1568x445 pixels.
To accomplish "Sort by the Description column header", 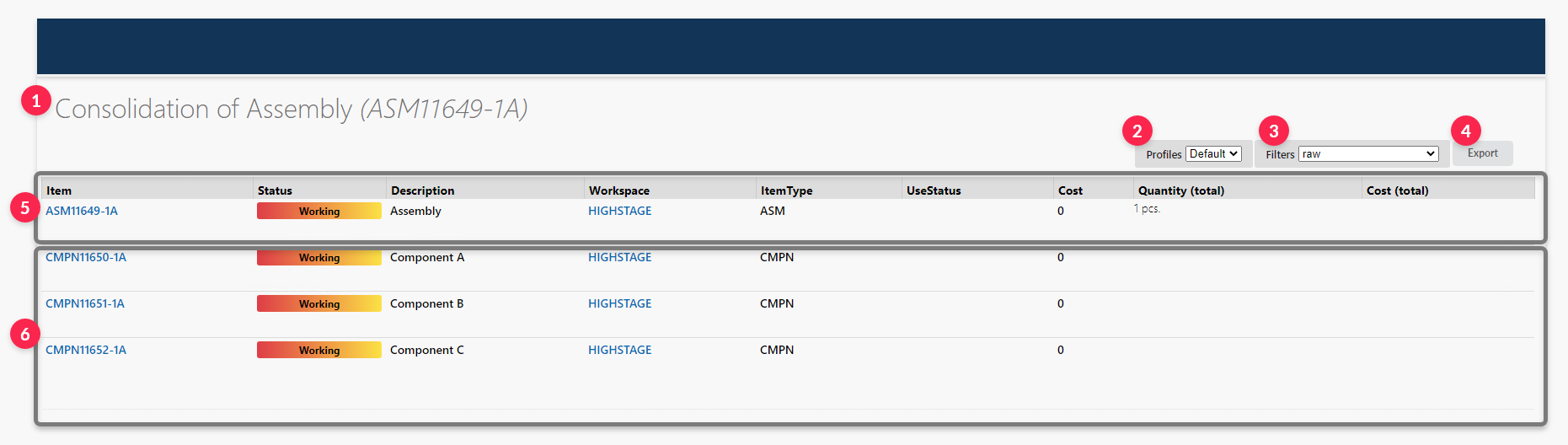I will (423, 190).
